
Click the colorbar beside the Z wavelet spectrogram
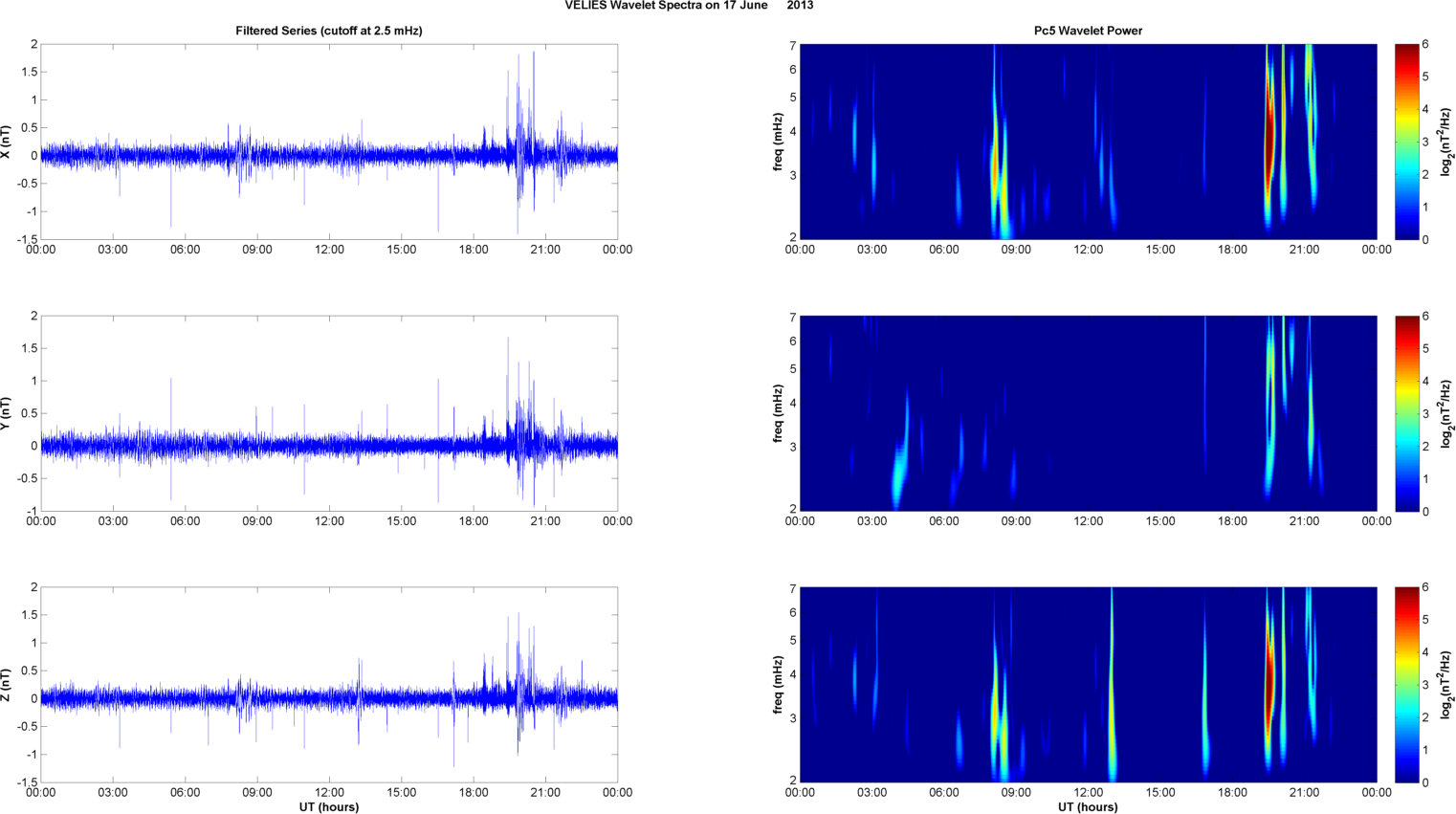[x=1406, y=685]
